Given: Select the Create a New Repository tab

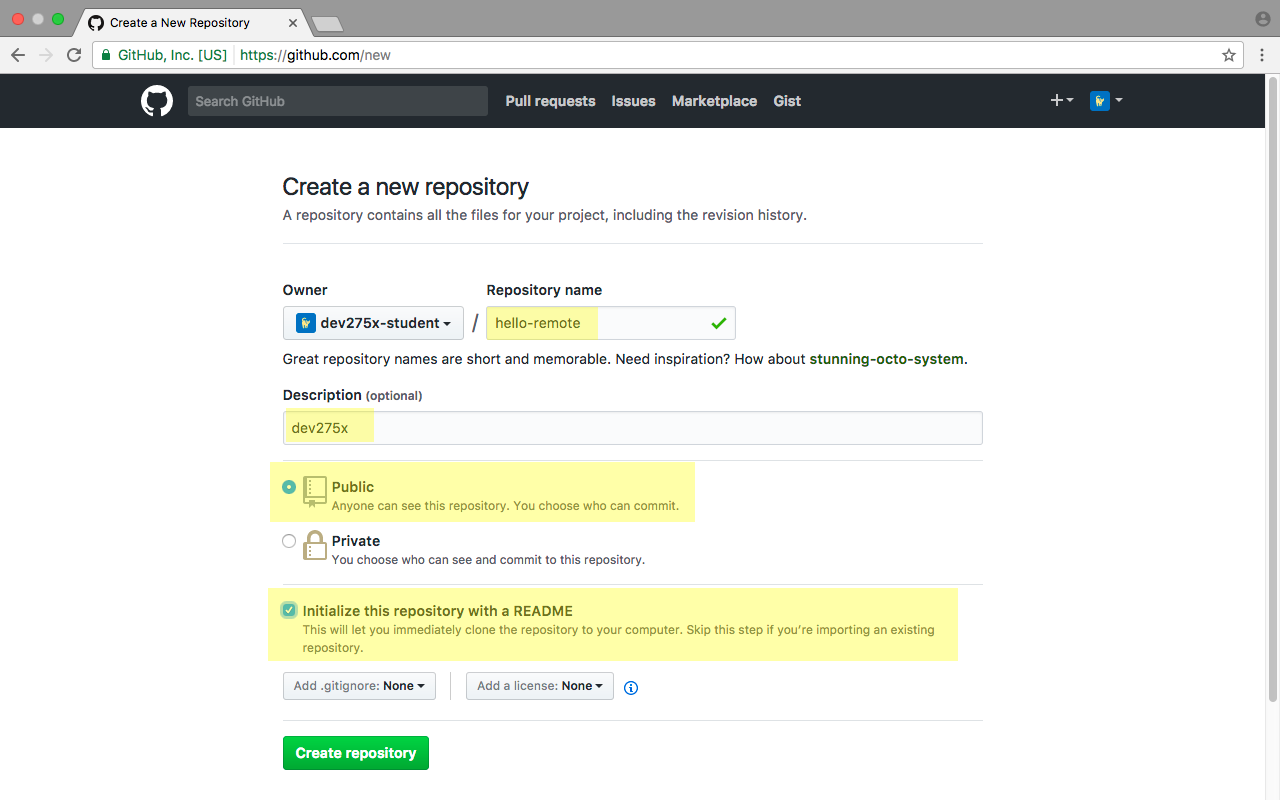Looking at the screenshot, I should (192, 22).
